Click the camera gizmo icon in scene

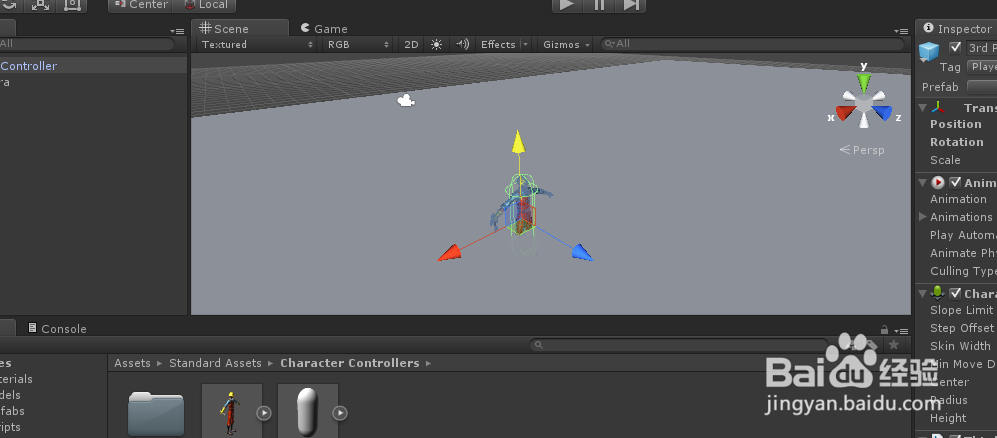click(406, 100)
